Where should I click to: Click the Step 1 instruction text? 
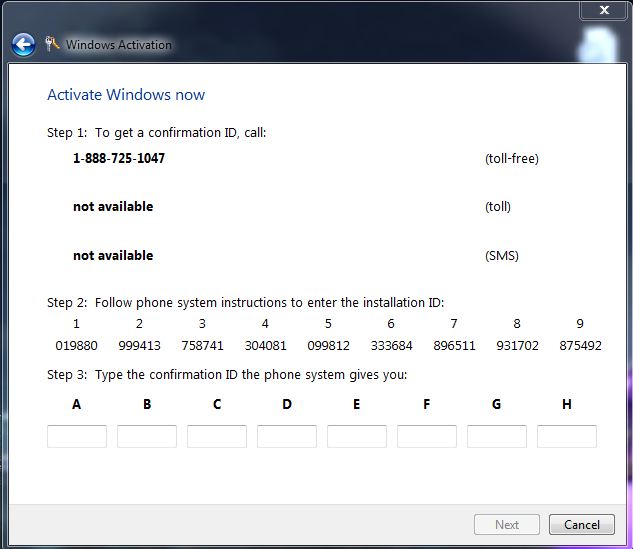pyautogui.click(x=157, y=132)
